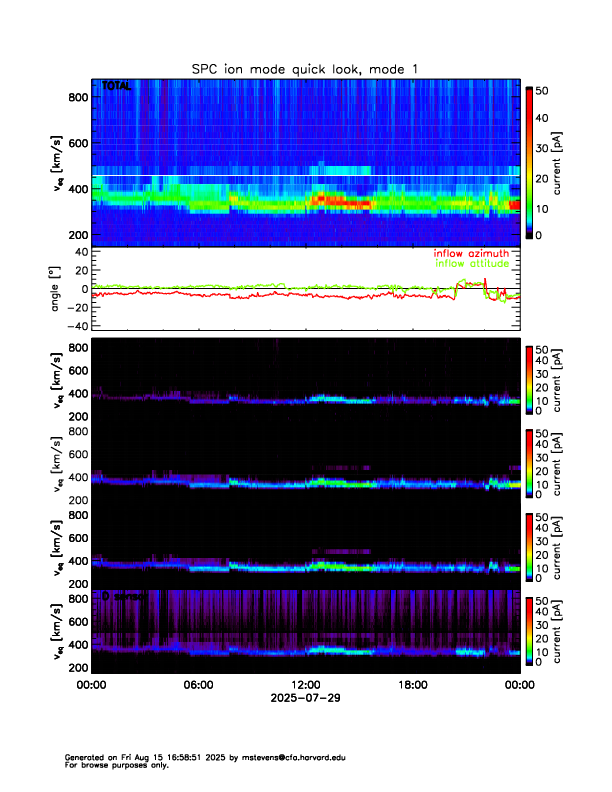
Task: Click the 'angle [°]' axis label
Action: click(57, 288)
